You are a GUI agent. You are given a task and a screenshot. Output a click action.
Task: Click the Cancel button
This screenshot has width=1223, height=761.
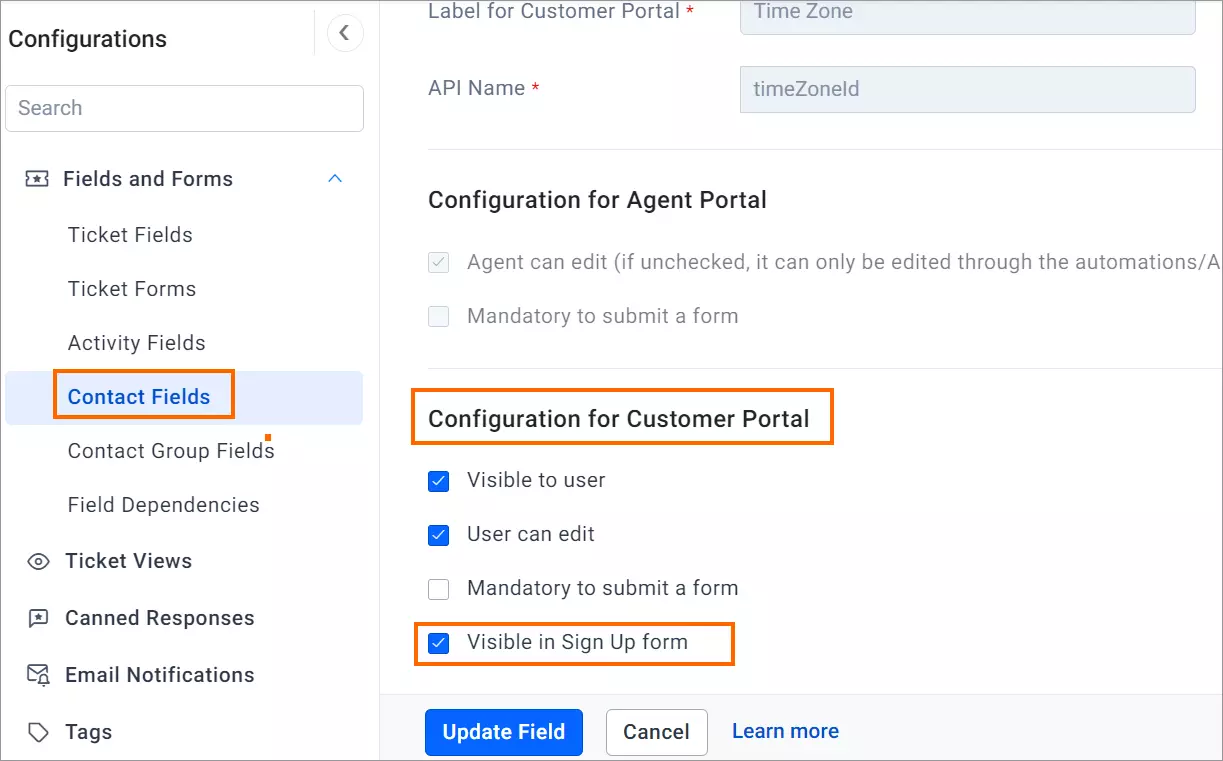point(657,732)
